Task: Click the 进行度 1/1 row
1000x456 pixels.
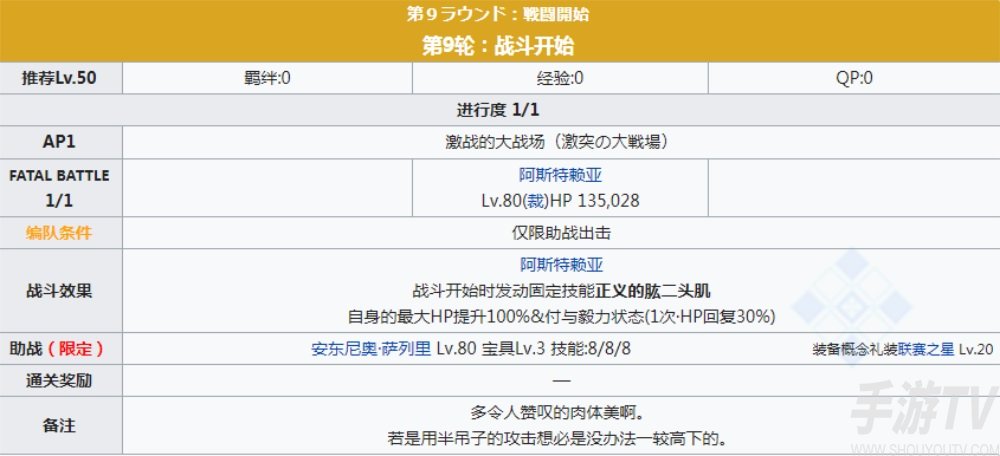Action: (500, 110)
